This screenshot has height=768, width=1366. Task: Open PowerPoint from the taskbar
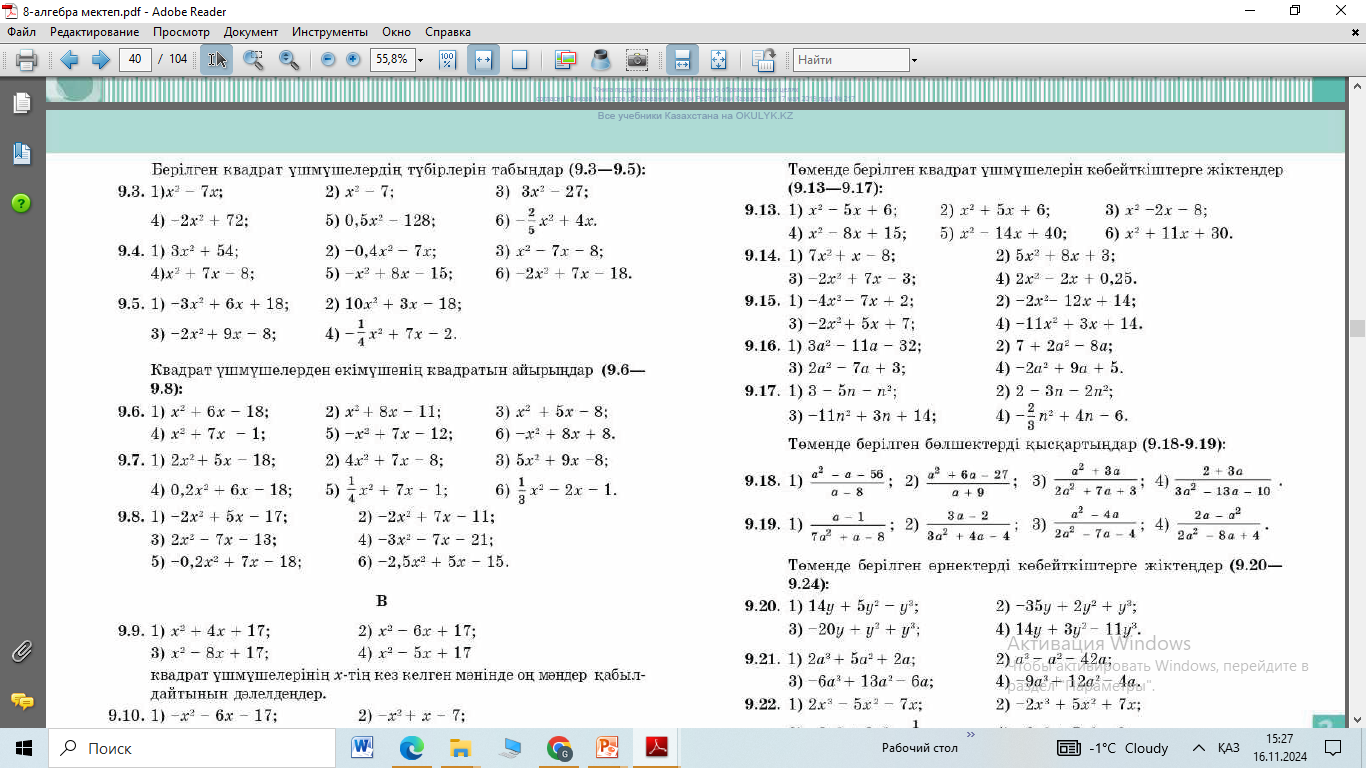click(607, 748)
